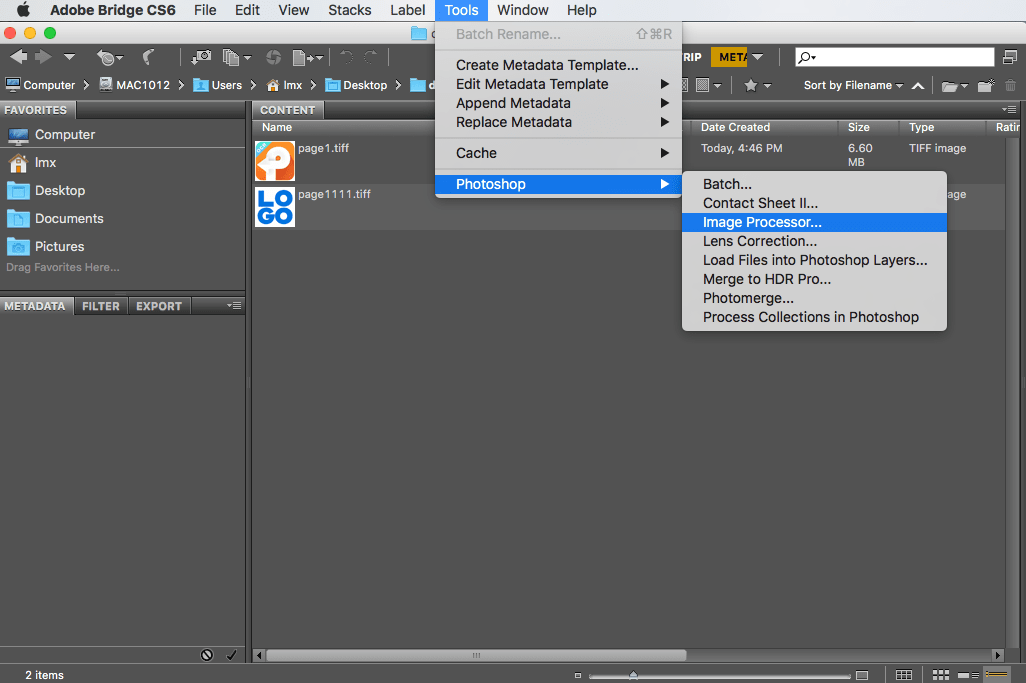Click the cancel circle icon in Metadata panel

click(x=207, y=655)
